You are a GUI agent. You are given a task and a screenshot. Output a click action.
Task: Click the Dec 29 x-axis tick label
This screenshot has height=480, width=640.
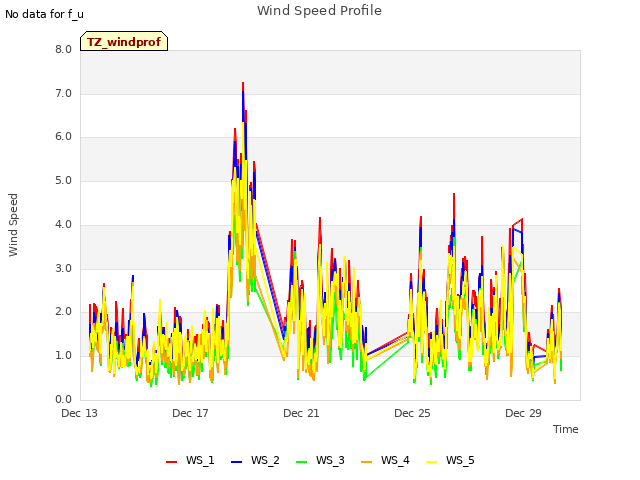(x=523, y=413)
